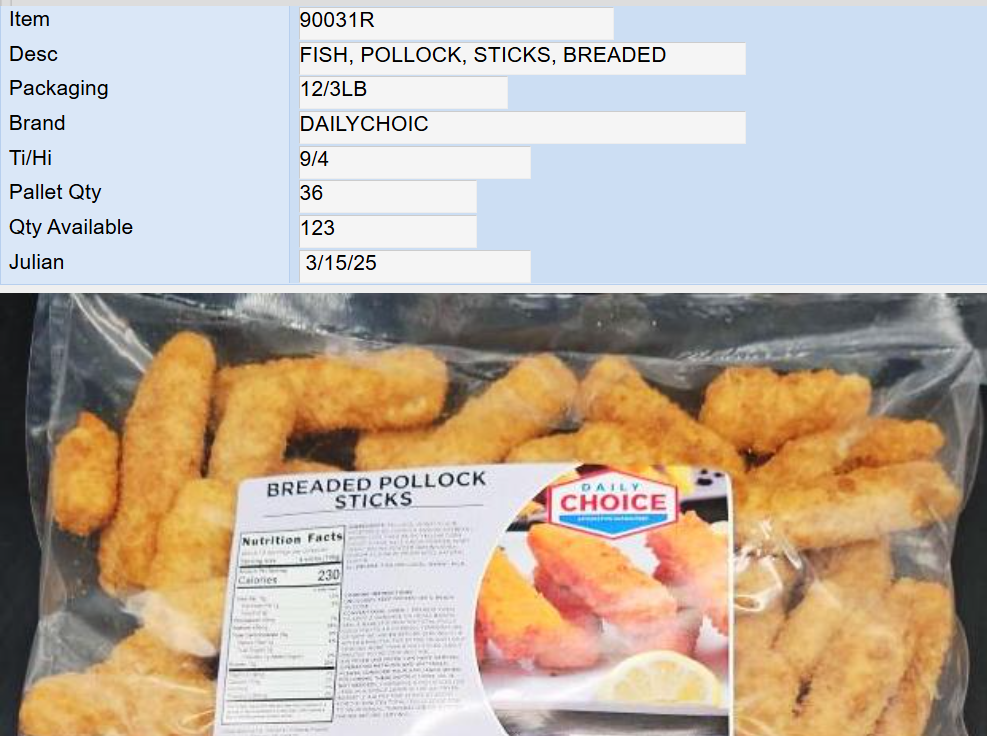Click the Daily Choice logo on the package

click(612, 503)
